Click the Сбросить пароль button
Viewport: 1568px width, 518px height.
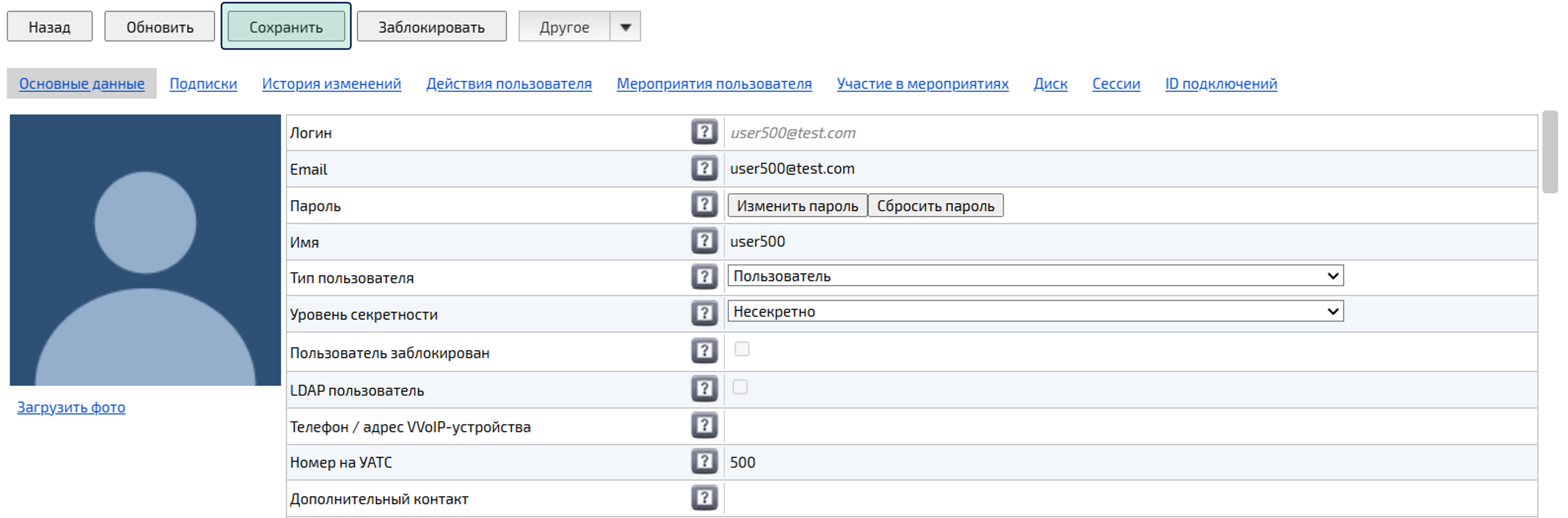(935, 206)
